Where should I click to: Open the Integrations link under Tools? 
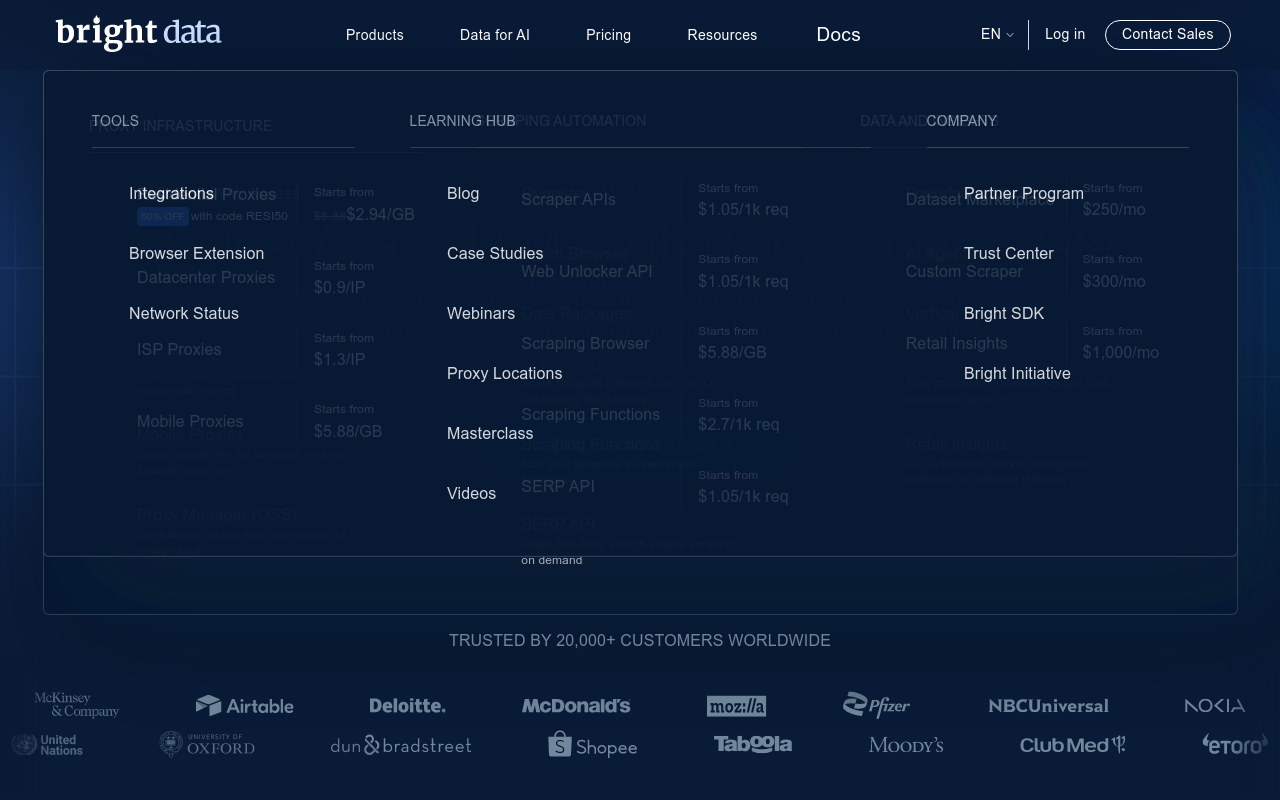(171, 193)
